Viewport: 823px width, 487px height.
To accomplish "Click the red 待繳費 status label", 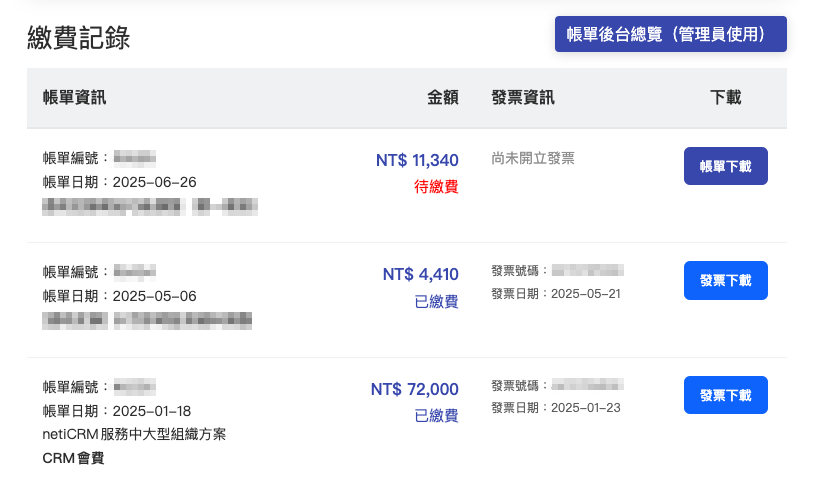I will click(x=436, y=187).
